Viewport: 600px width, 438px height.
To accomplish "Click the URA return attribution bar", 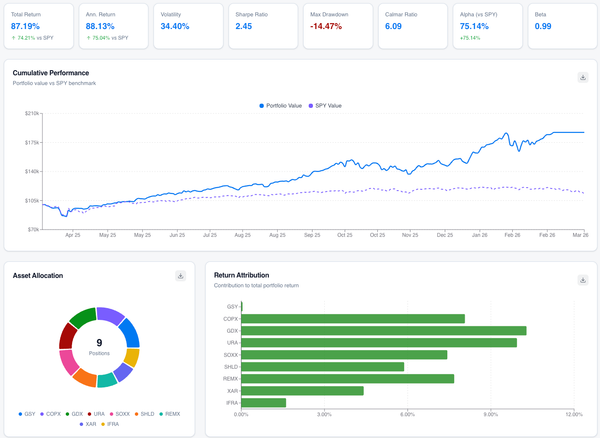I will pos(379,342).
